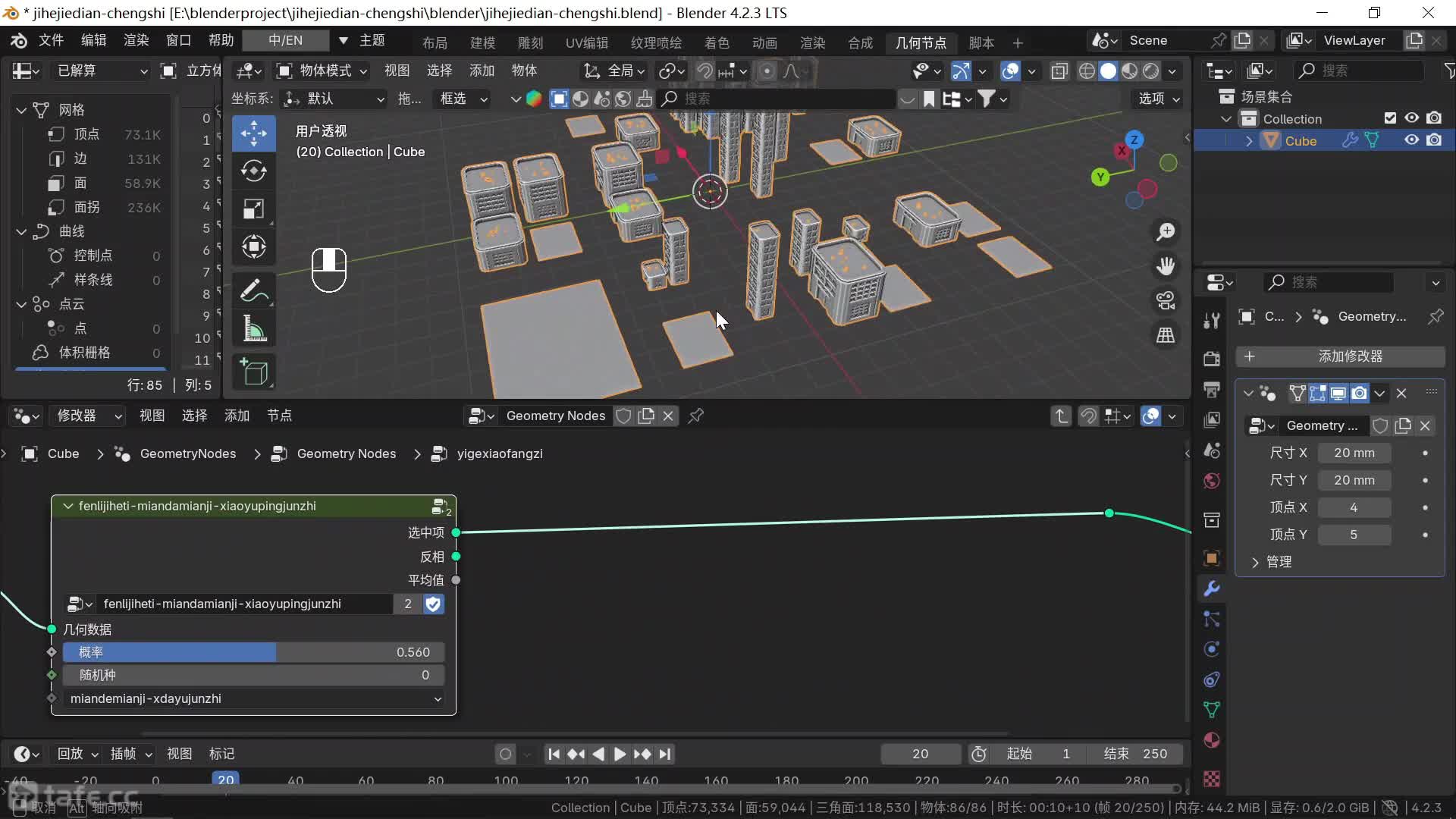Open the Modifiers wrench properties tab
This screenshot has width=1456, height=819.
point(1212,588)
